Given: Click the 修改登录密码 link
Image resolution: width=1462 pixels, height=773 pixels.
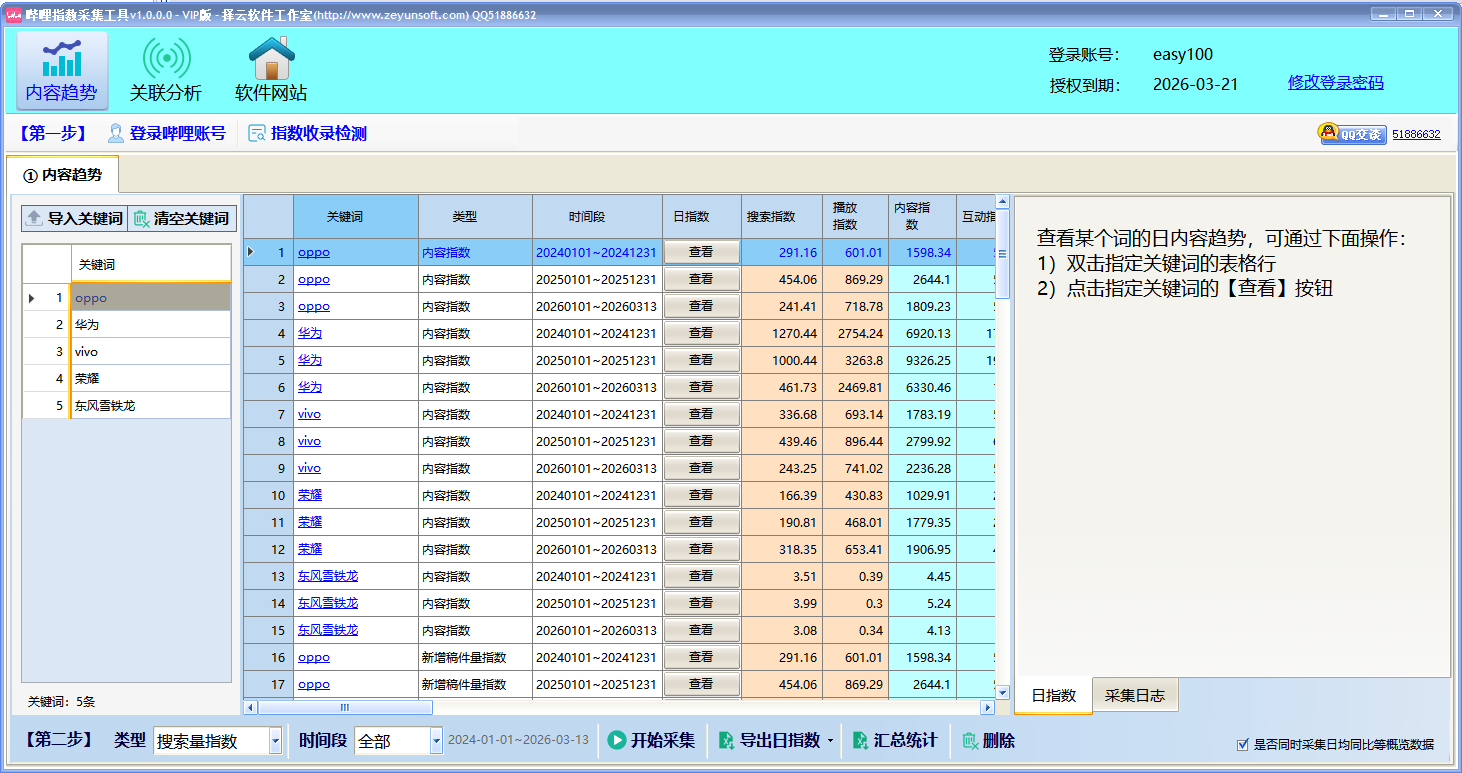Looking at the screenshot, I should 1335,83.
